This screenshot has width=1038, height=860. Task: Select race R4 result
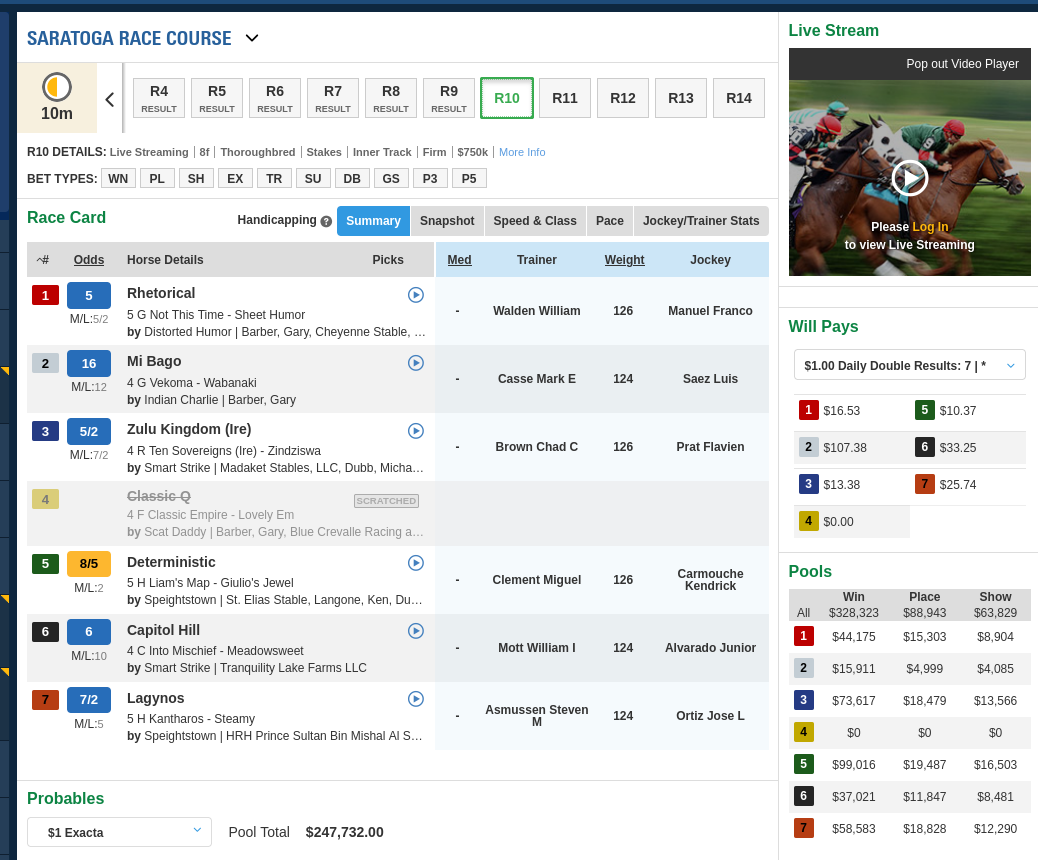159,98
